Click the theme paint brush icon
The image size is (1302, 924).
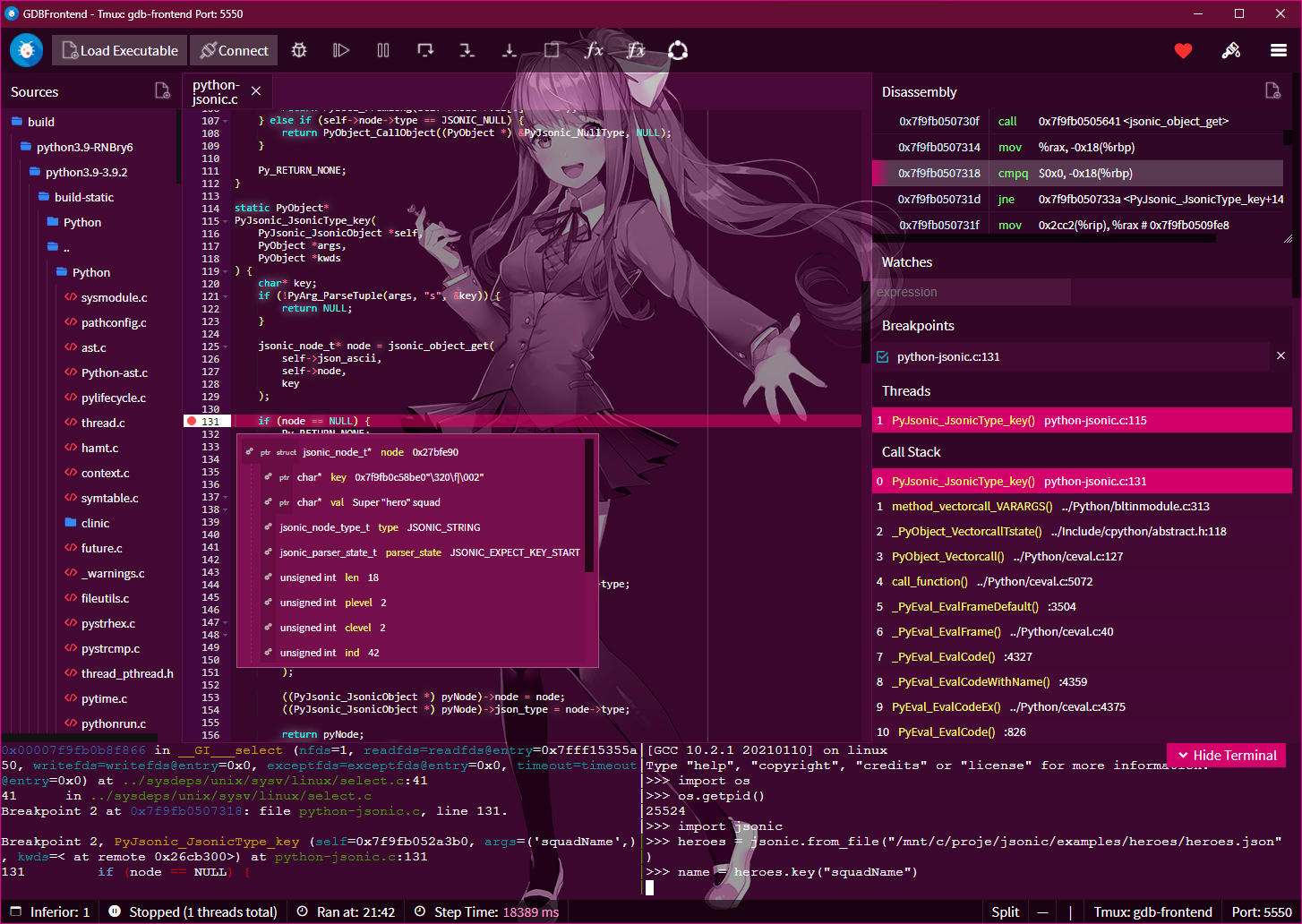coord(1231,51)
